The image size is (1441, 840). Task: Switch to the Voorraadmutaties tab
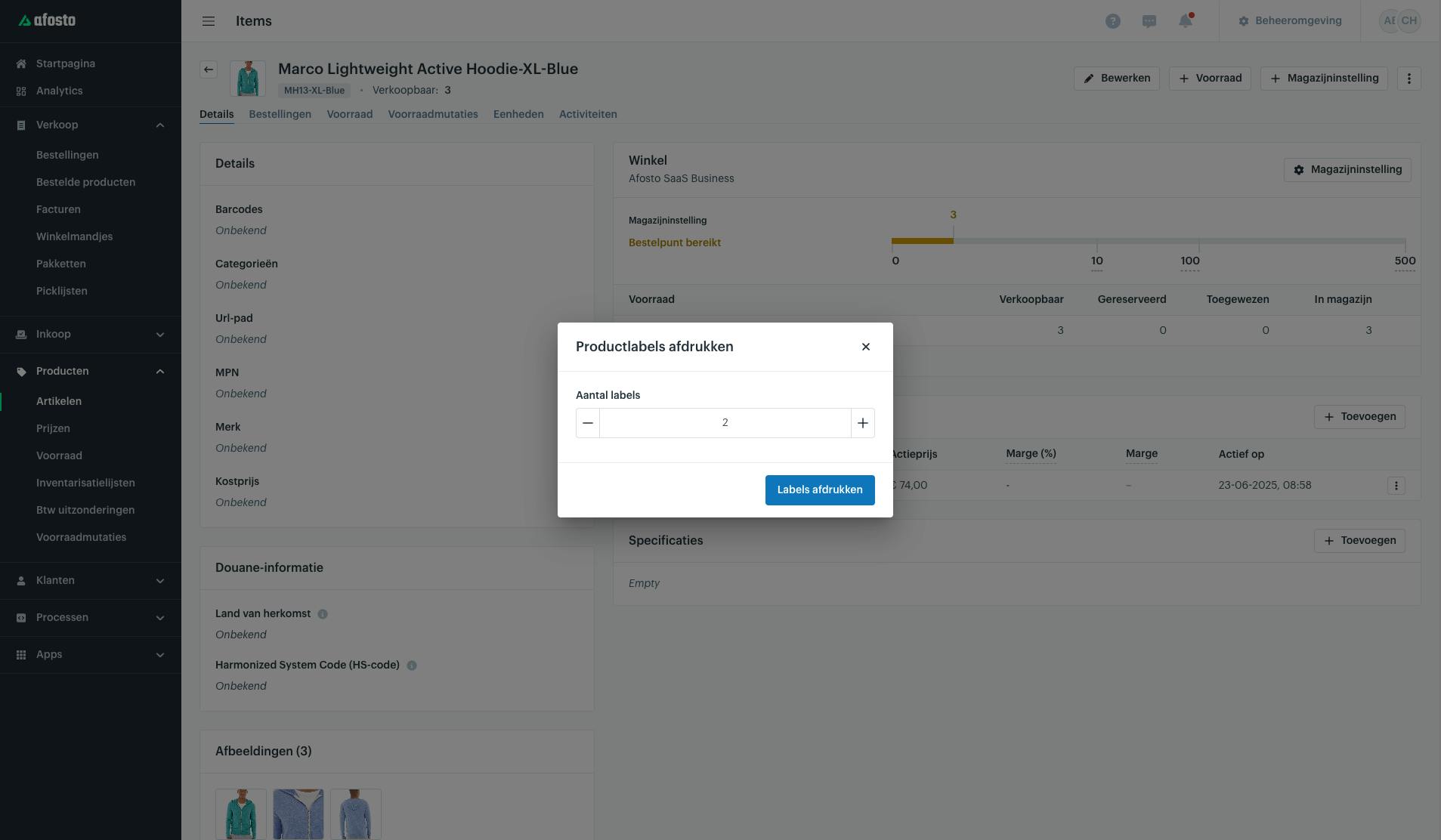(x=433, y=114)
